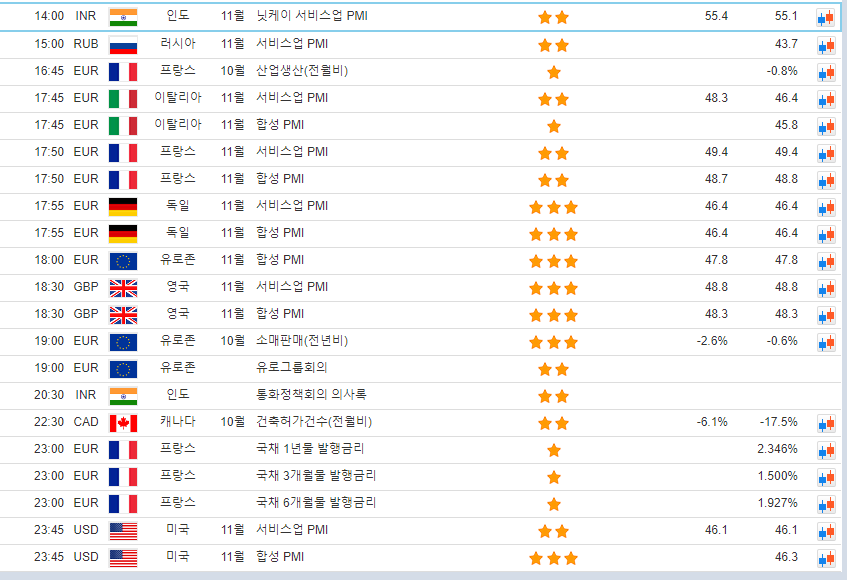Open chart icon for 영국 서비스업 PMI row
The width and height of the screenshot is (847, 580).
click(825, 288)
